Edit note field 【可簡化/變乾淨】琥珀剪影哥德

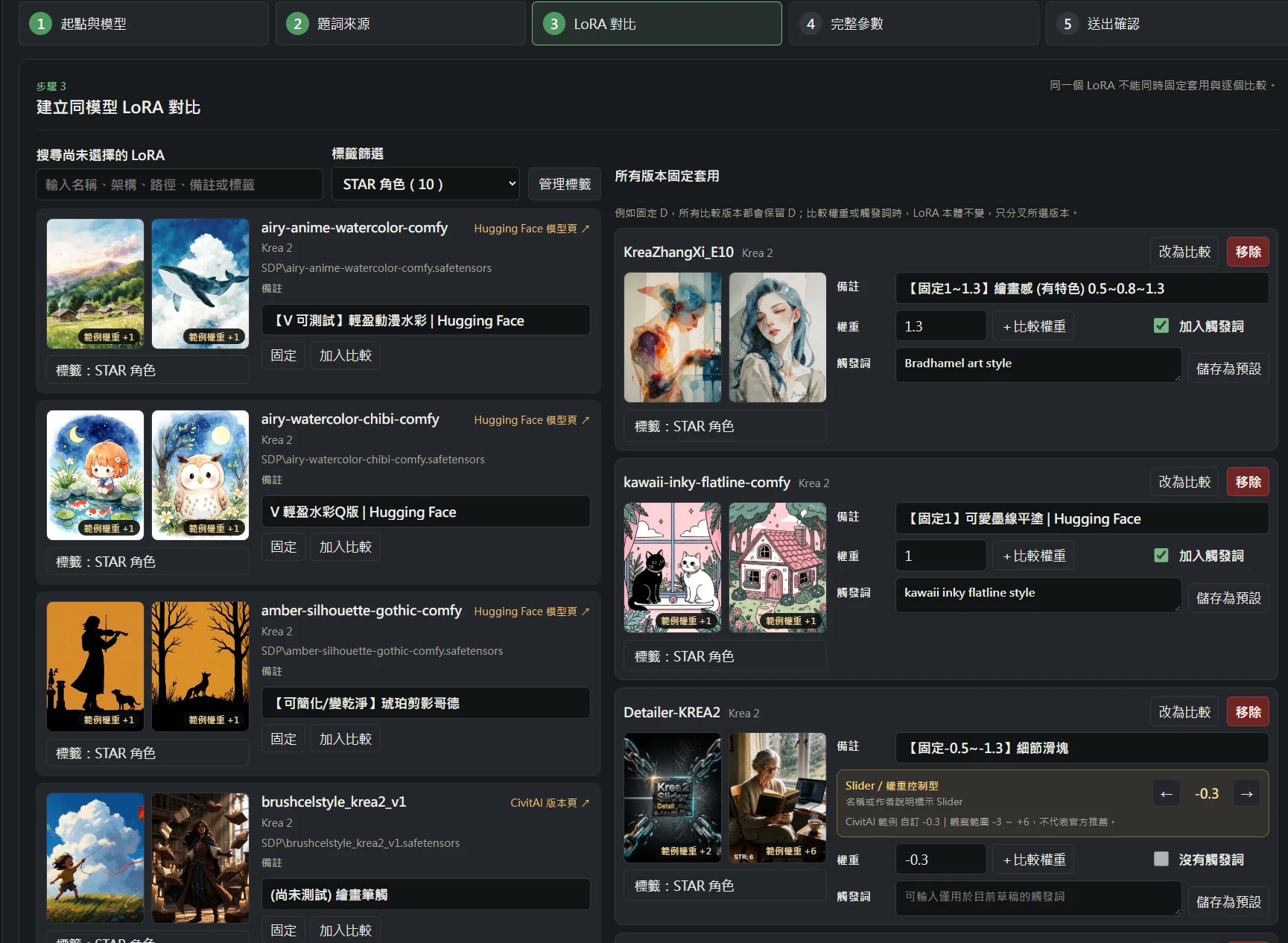(x=426, y=703)
